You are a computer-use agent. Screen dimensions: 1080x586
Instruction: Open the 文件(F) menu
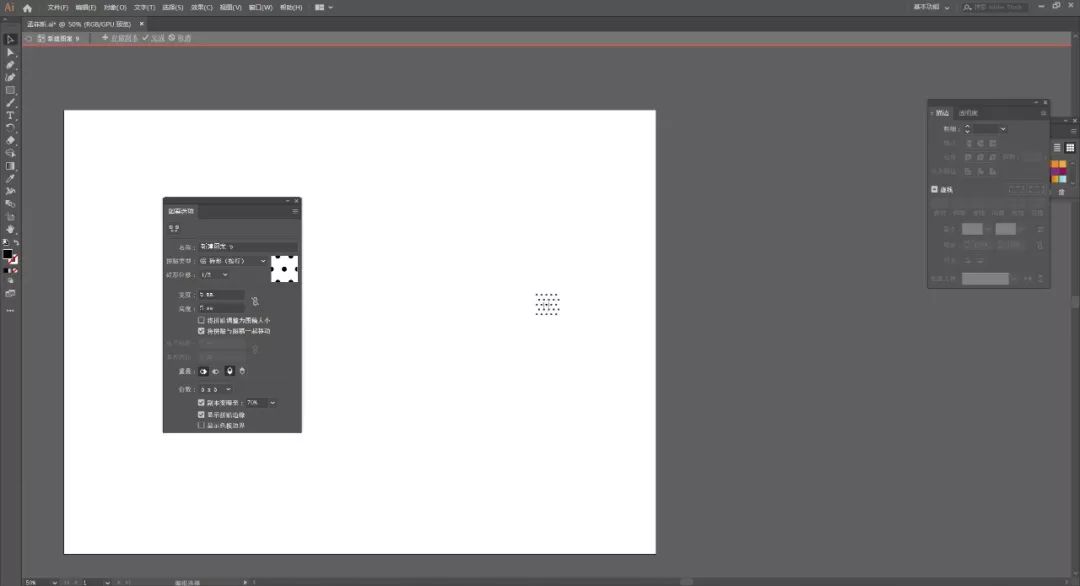pos(58,7)
